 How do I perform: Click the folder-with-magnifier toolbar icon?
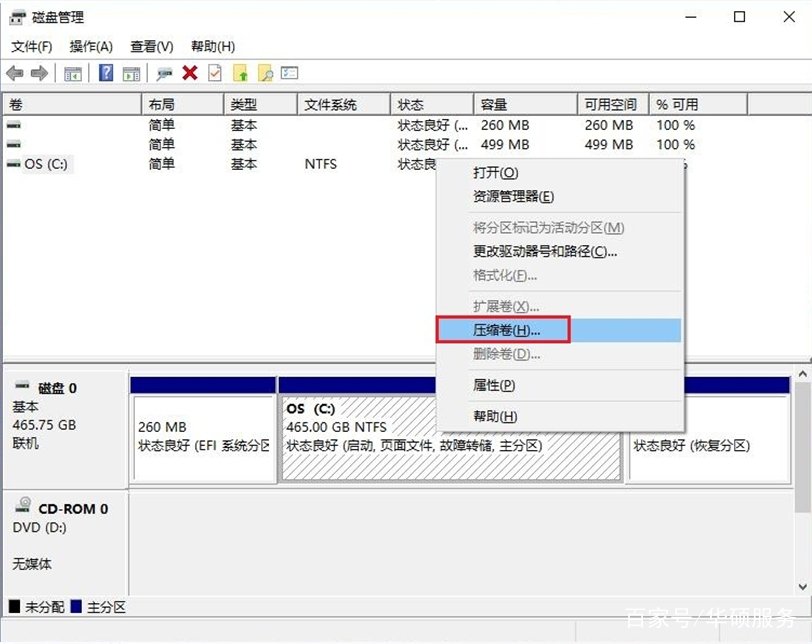pos(266,72)
